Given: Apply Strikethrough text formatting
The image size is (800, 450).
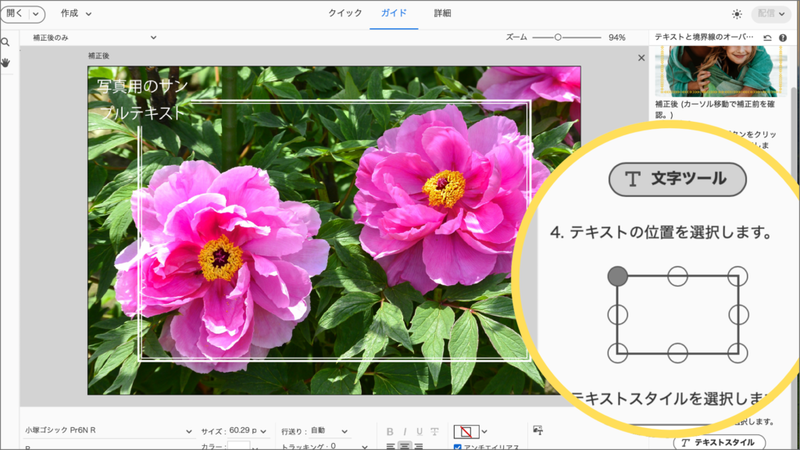Looking at the screenshot, I should point(435,432).
